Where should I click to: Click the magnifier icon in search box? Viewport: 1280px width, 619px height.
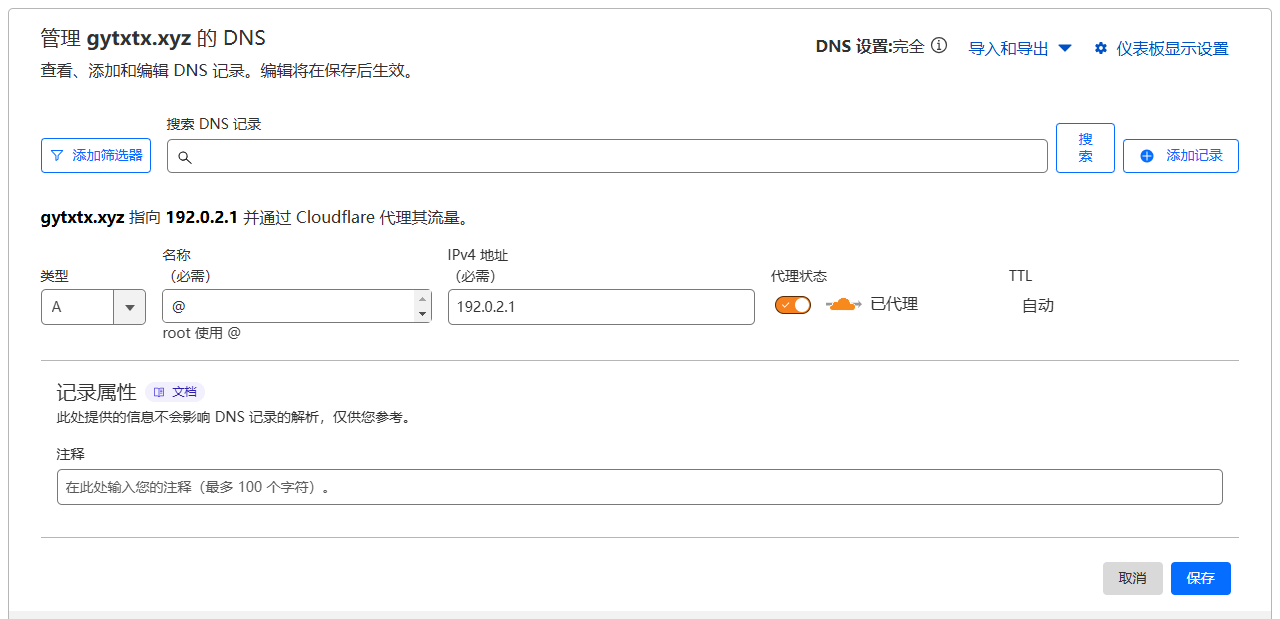(x=185, y=157)
